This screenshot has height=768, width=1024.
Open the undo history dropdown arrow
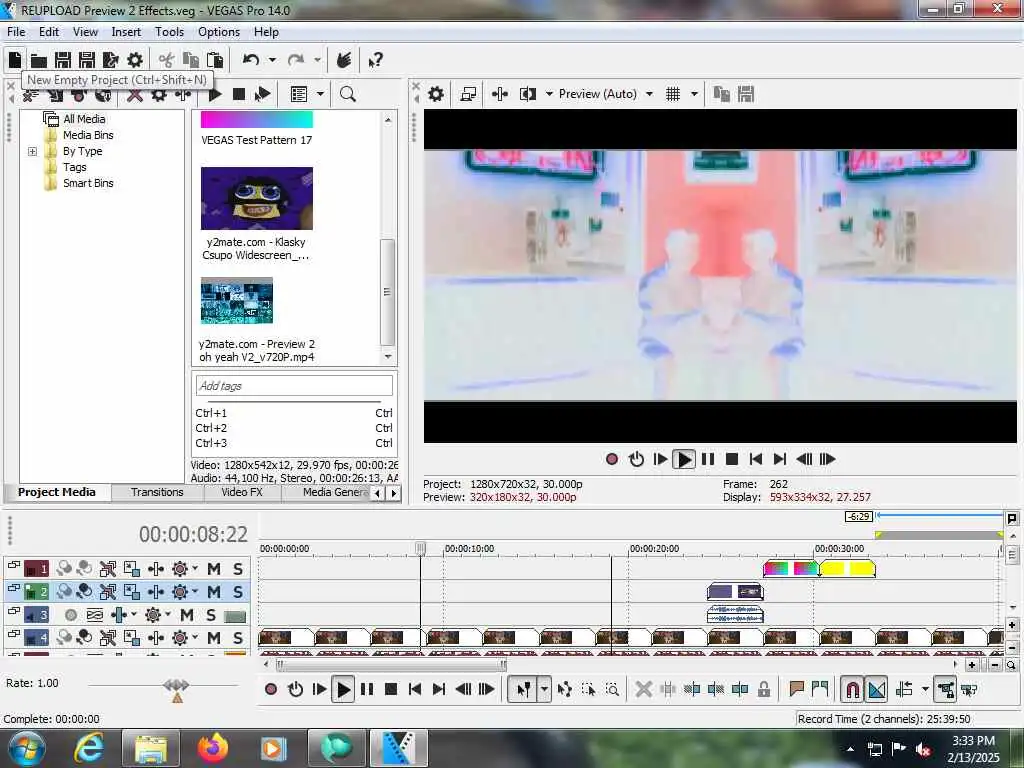[x=272, y=60]
